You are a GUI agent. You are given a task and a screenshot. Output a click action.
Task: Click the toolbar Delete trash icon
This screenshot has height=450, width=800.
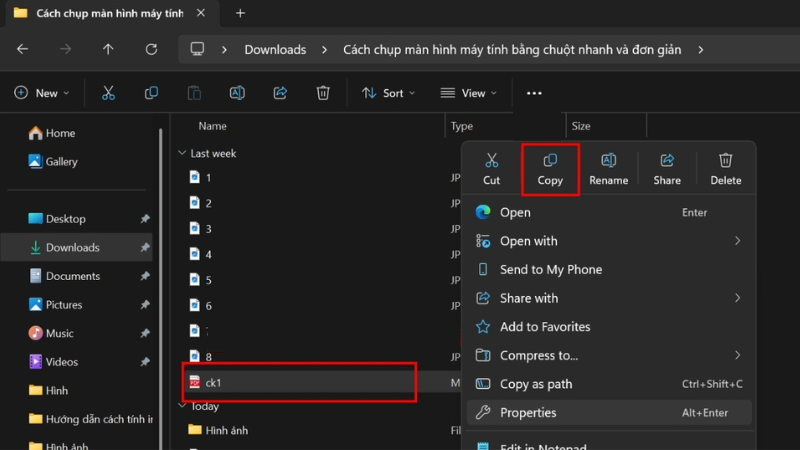coord(323,93)
